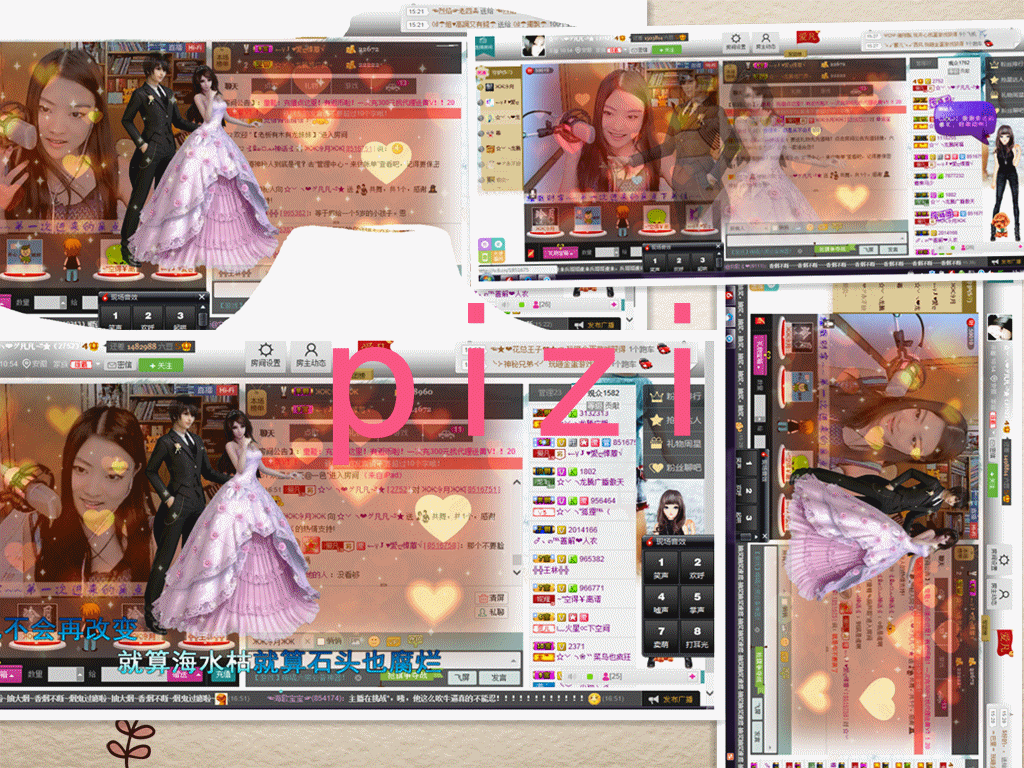Switch to 管理23 tab in lower-left window

551,392
